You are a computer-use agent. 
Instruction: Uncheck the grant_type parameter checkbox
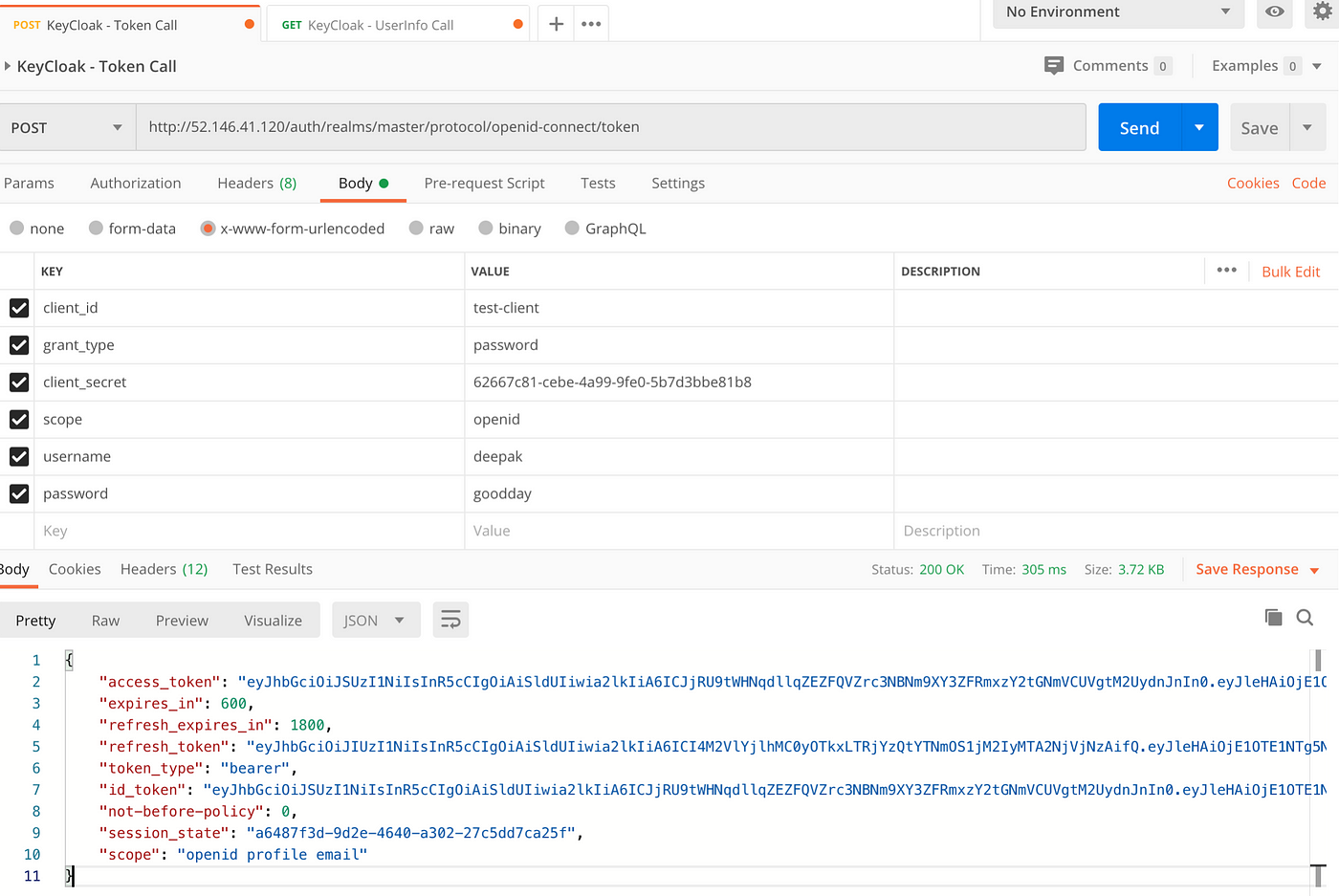(19, 345)
